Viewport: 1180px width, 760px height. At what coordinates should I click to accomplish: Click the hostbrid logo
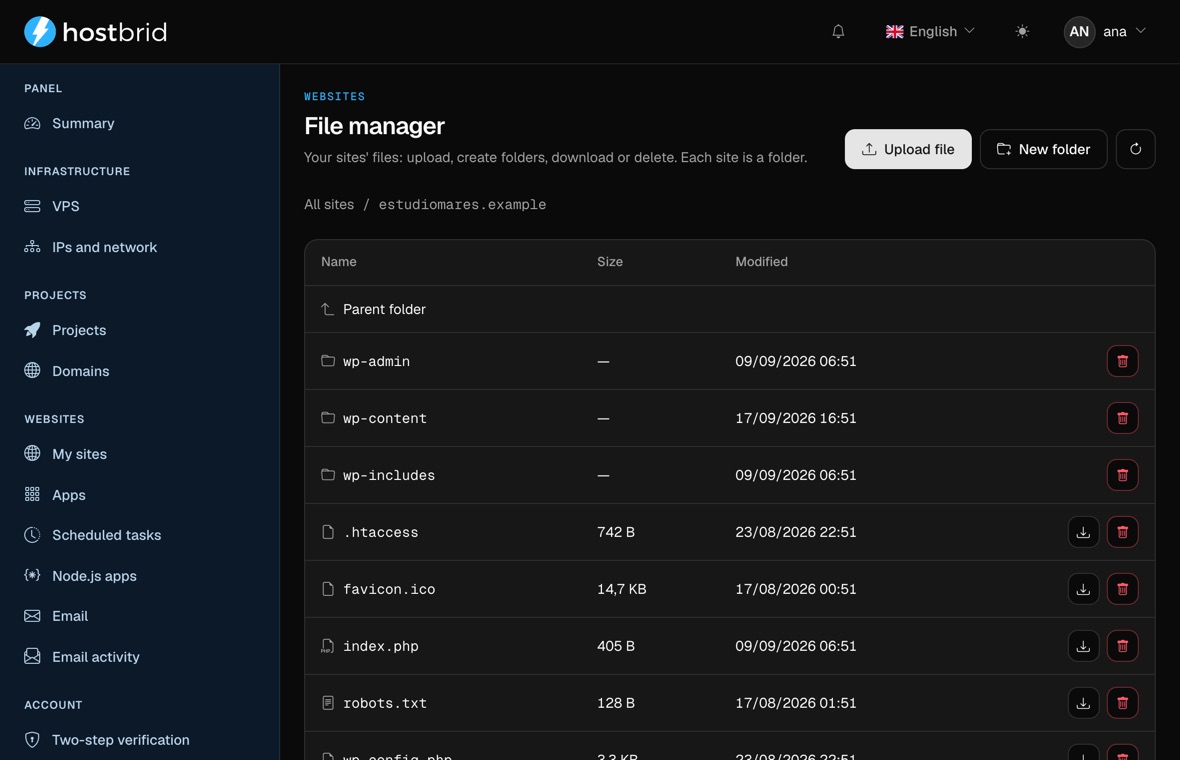pos(96,32)
